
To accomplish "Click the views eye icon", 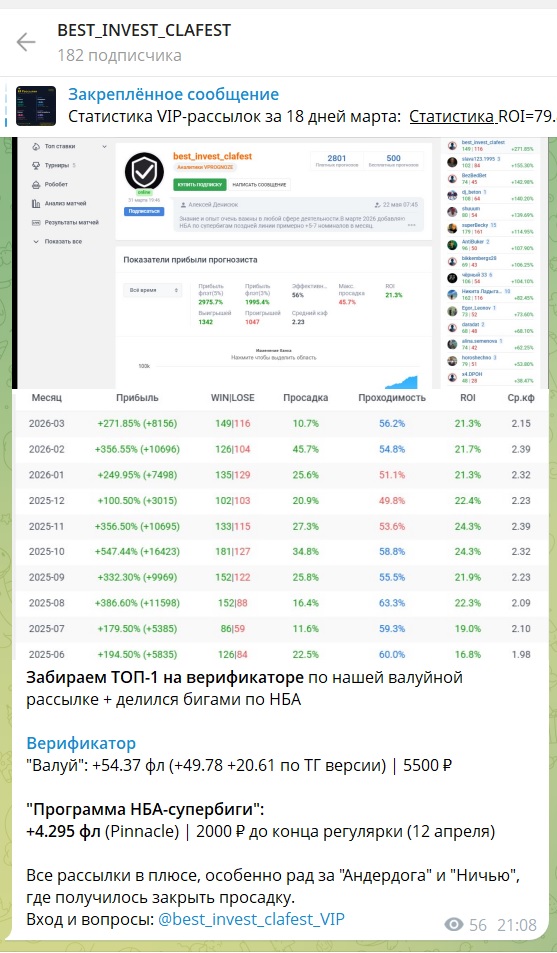I will (x=454, y=924).
